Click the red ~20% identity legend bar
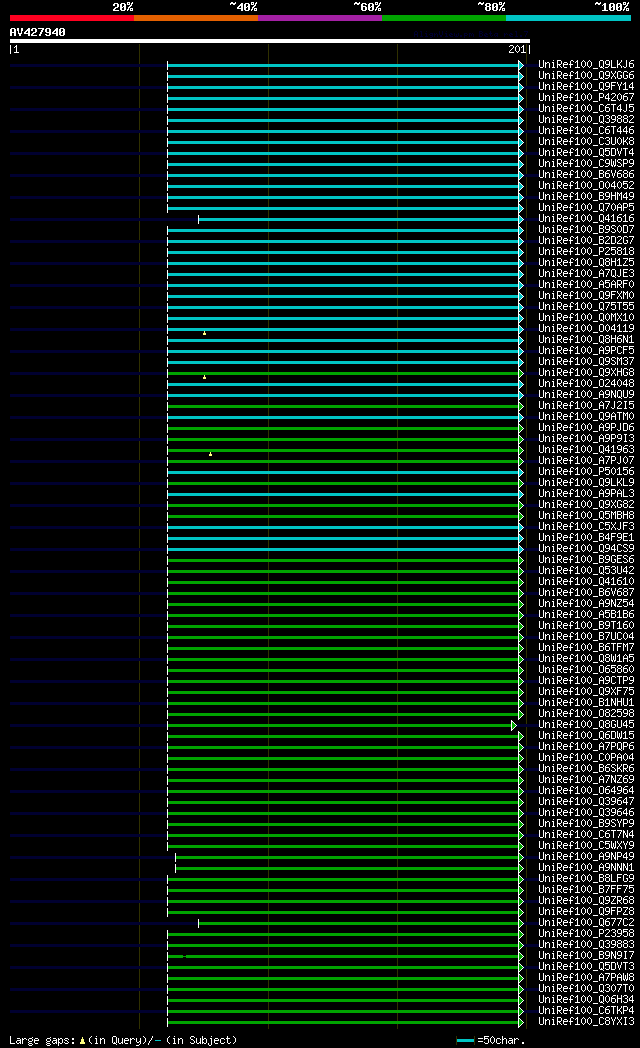 point(71,18)
